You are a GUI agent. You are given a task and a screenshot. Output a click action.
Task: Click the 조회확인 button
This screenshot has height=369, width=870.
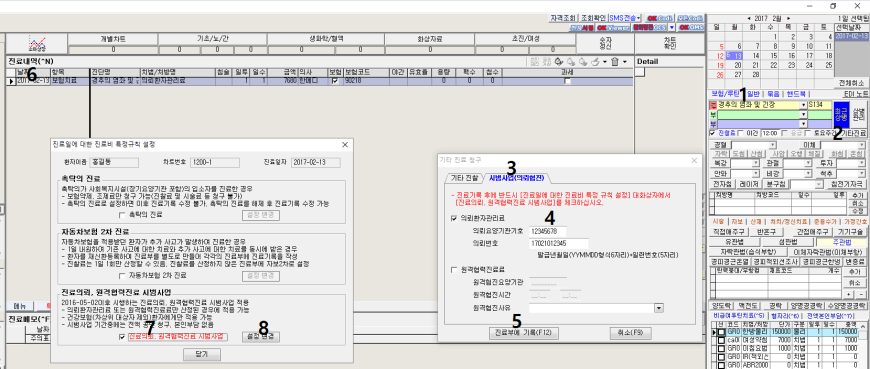pyautogui.click(x=593, y=18)
